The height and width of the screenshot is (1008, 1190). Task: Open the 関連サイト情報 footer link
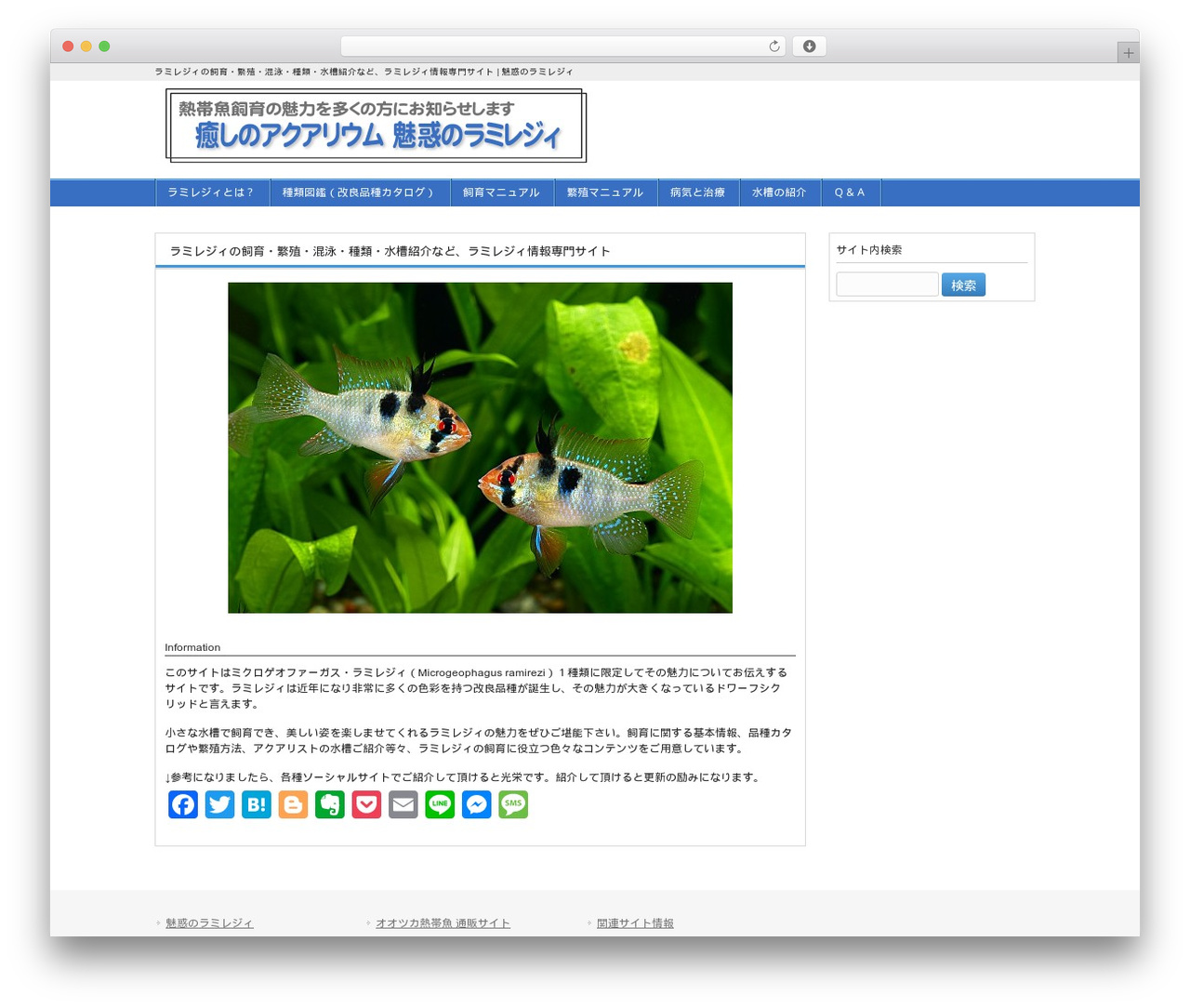coord(635,923)
